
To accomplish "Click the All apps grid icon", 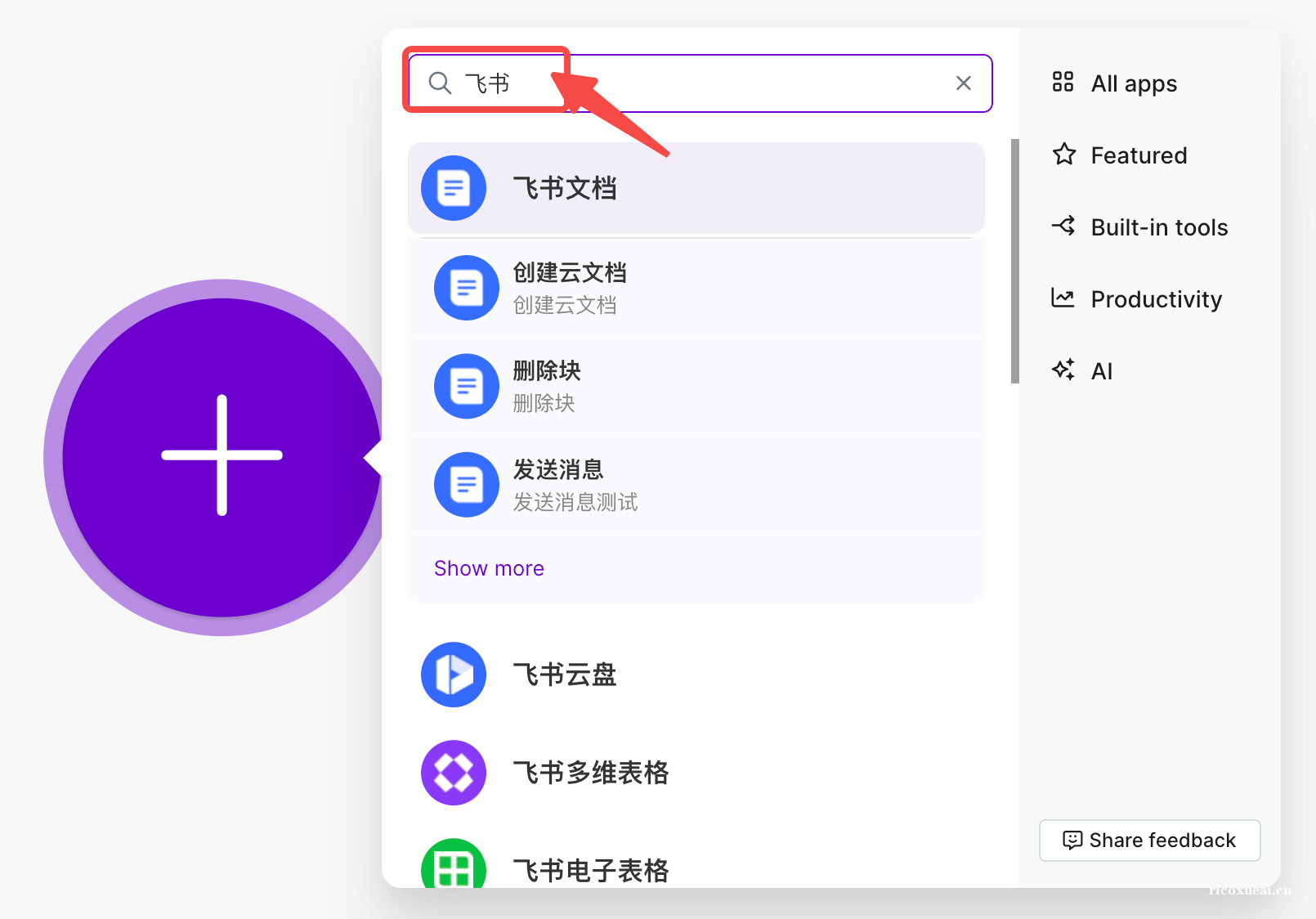I will 1063,82.
